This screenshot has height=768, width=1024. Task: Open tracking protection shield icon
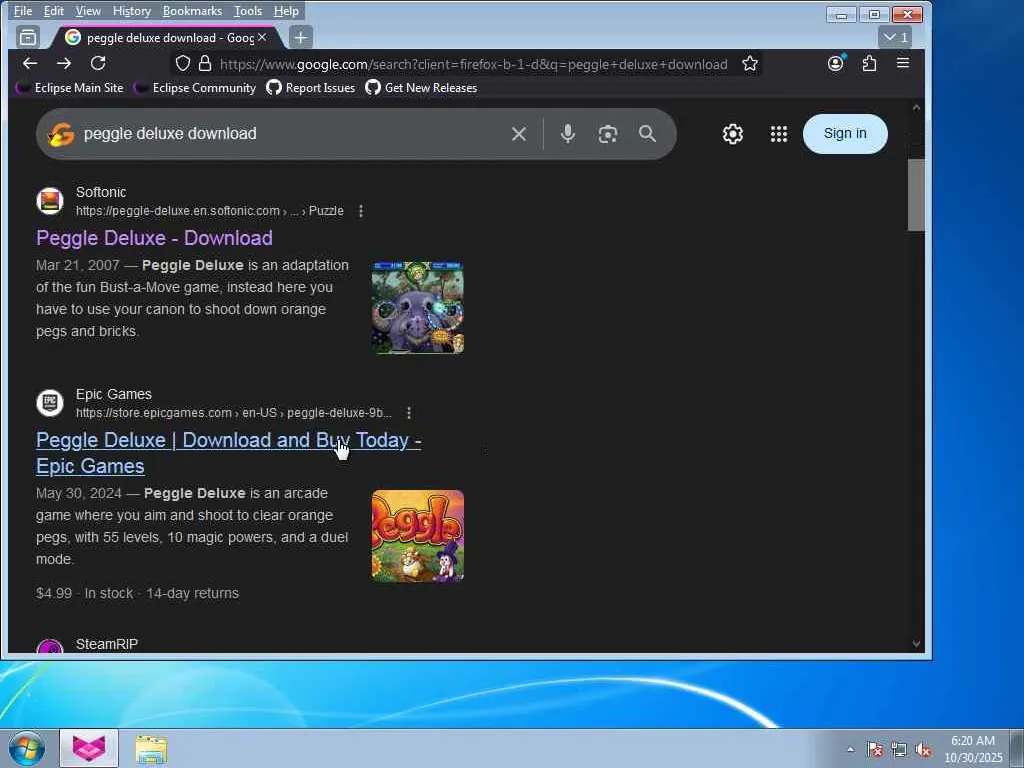(x=183, y=63)
